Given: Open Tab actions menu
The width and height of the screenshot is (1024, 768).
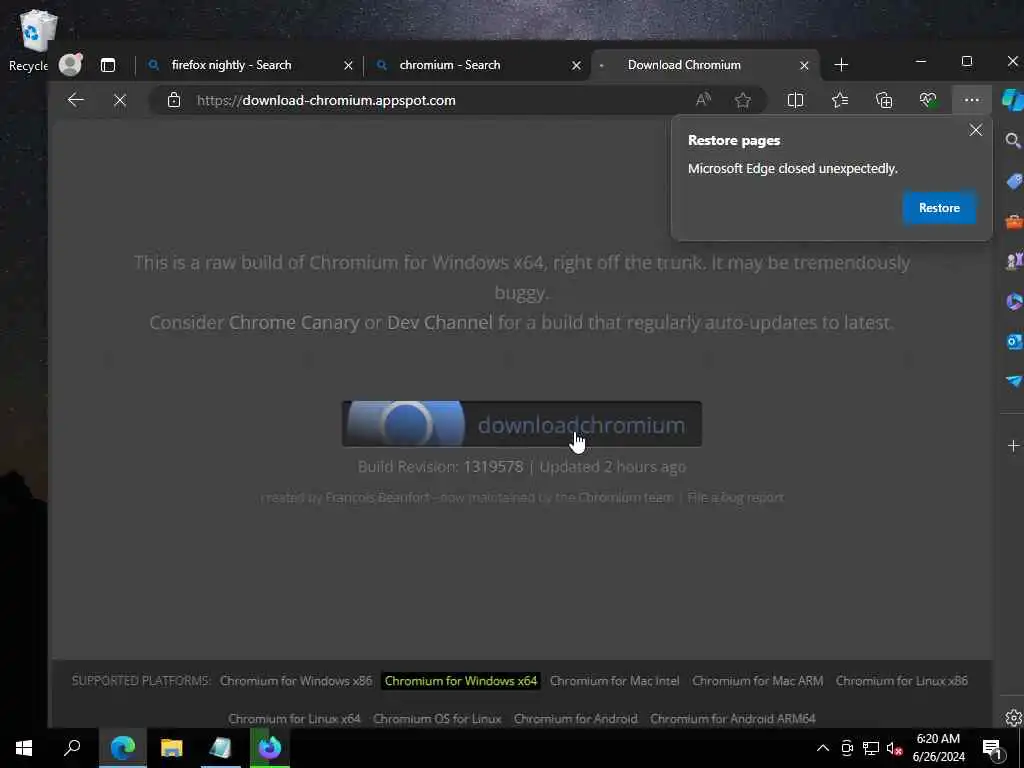Looking at the screenshot, I should 108,65.
